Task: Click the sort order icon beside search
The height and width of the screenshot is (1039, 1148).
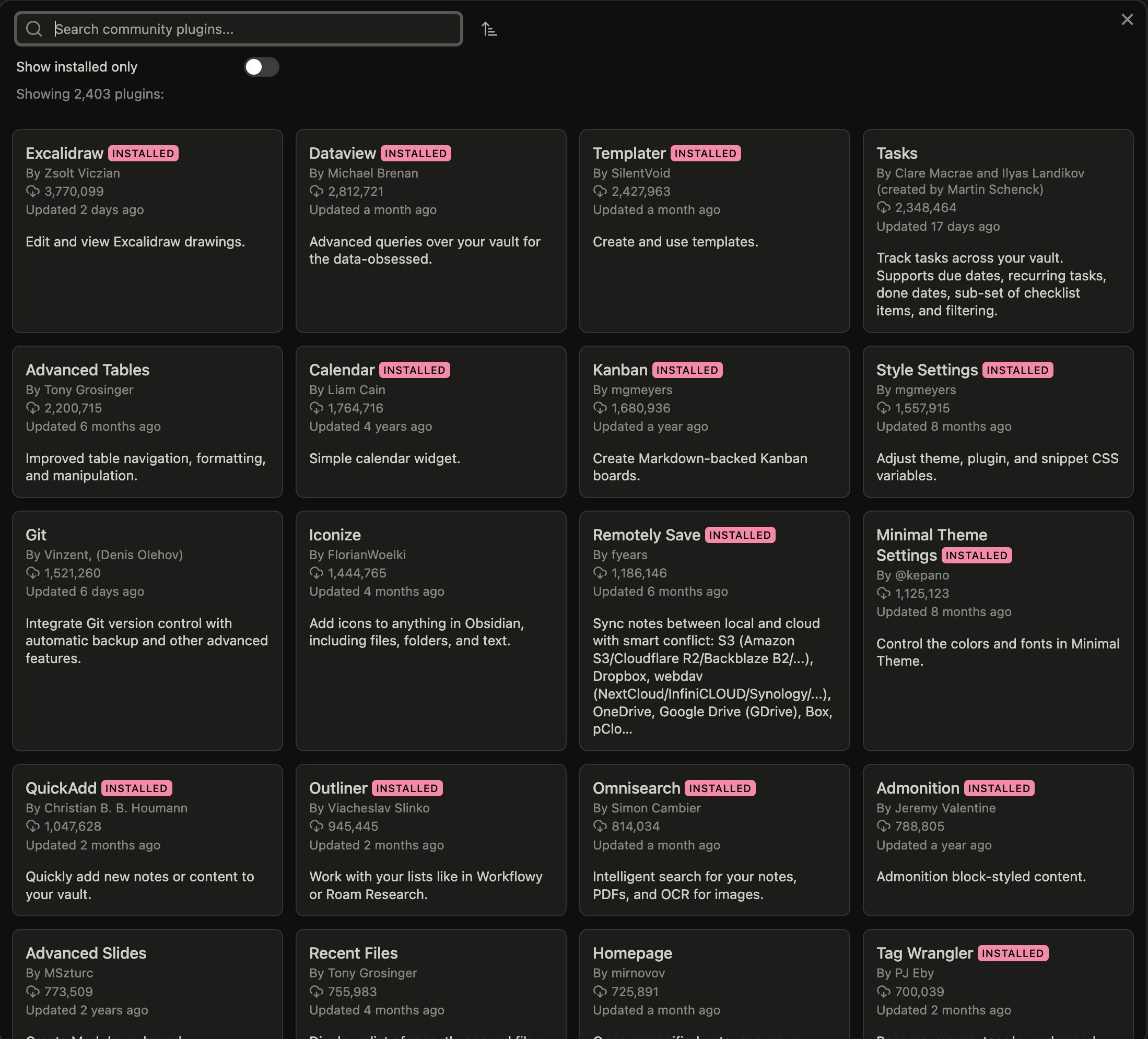Action: (488, 29)
